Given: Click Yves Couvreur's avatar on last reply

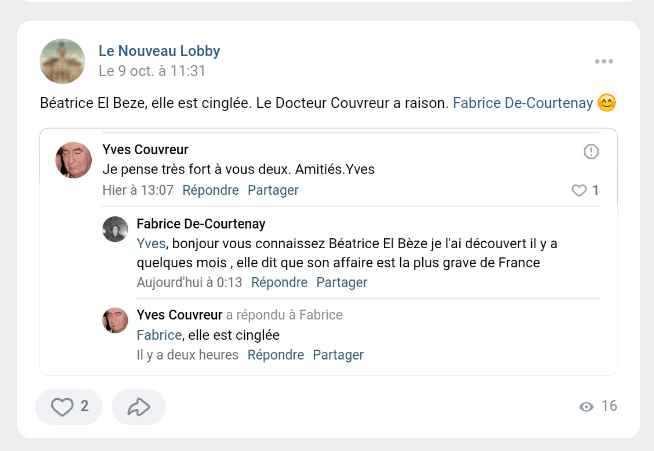Looking at the screenshot, I should tap(115, 320).
